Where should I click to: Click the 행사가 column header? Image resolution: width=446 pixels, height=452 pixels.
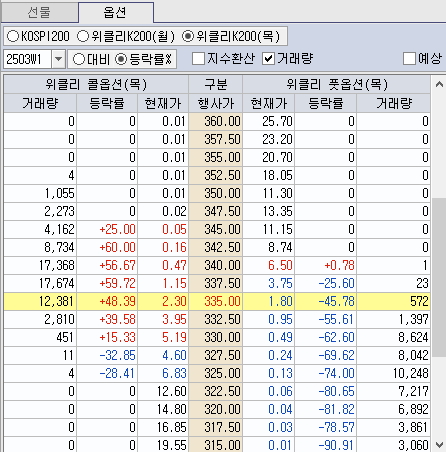pos(216,103)
